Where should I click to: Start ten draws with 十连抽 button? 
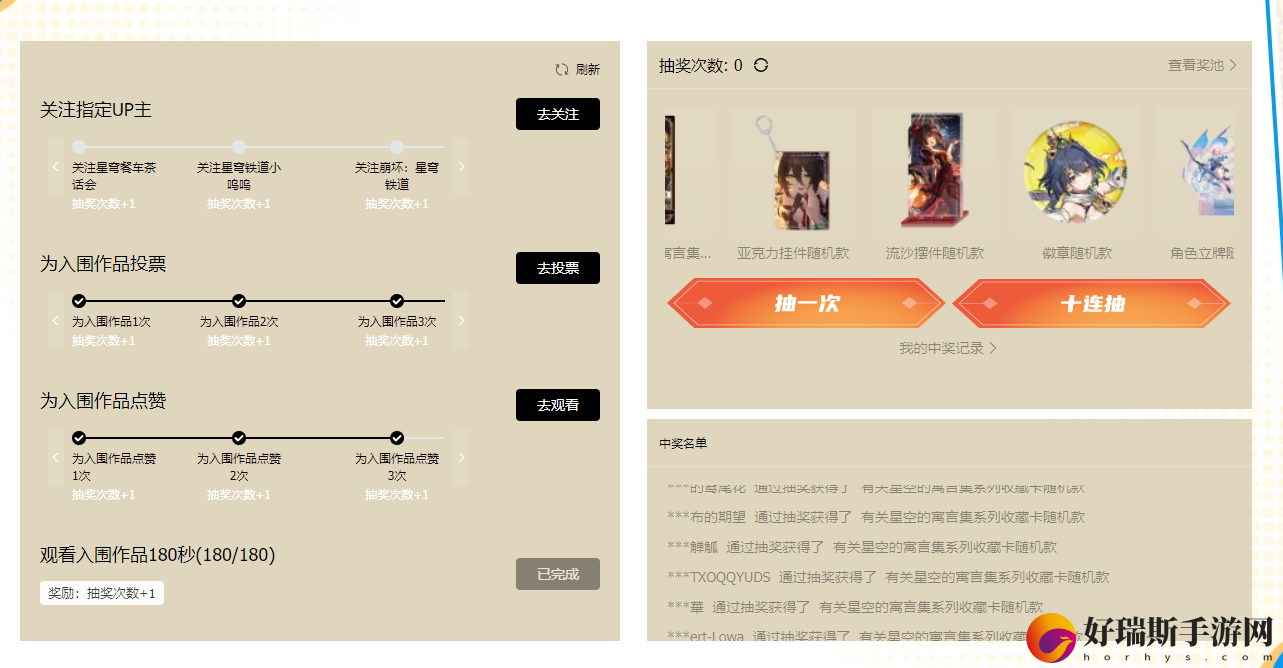click(x=1092, y=303)
